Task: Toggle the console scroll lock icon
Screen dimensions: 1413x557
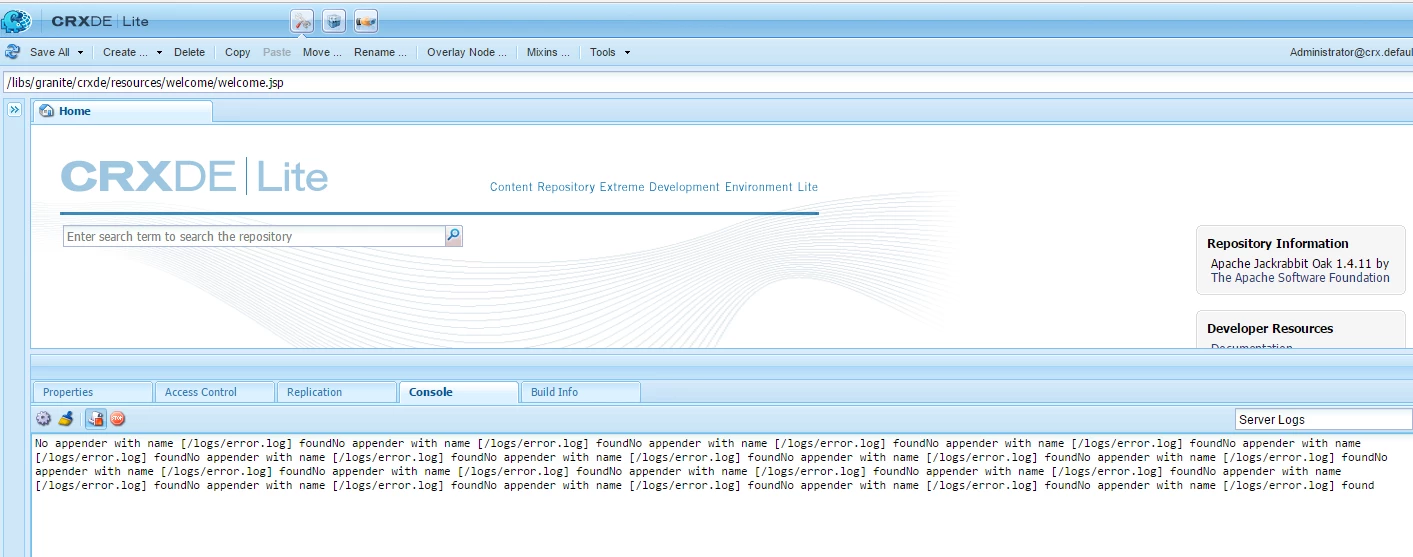Action: [x=96, y=419]
